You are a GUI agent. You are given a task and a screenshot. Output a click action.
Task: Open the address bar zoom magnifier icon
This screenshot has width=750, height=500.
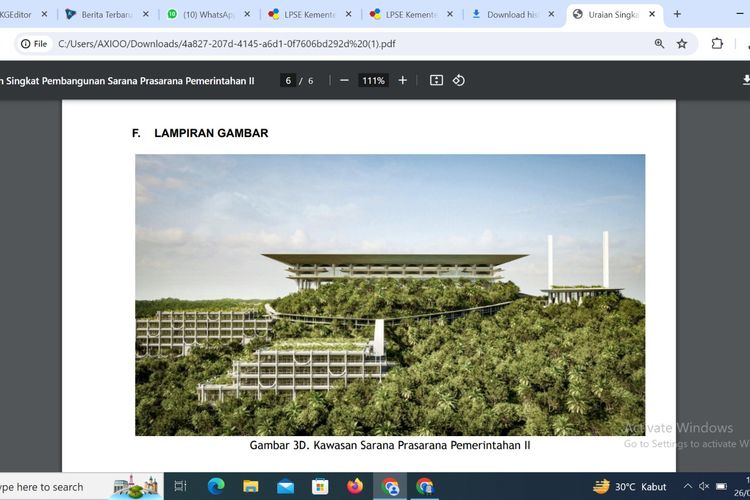(659, 44)
